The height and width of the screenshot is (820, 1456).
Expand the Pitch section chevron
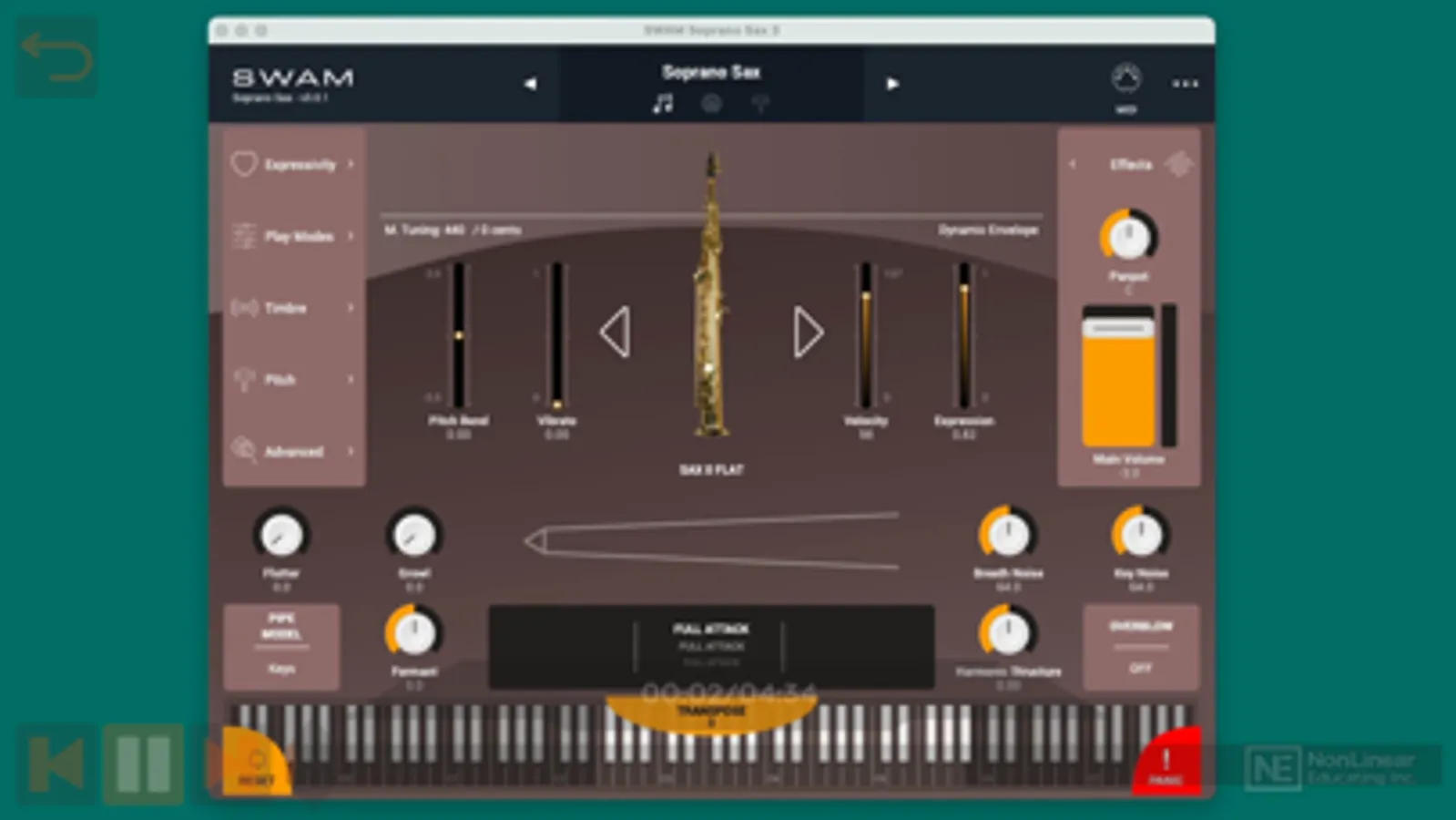click(x=351, y=379)
